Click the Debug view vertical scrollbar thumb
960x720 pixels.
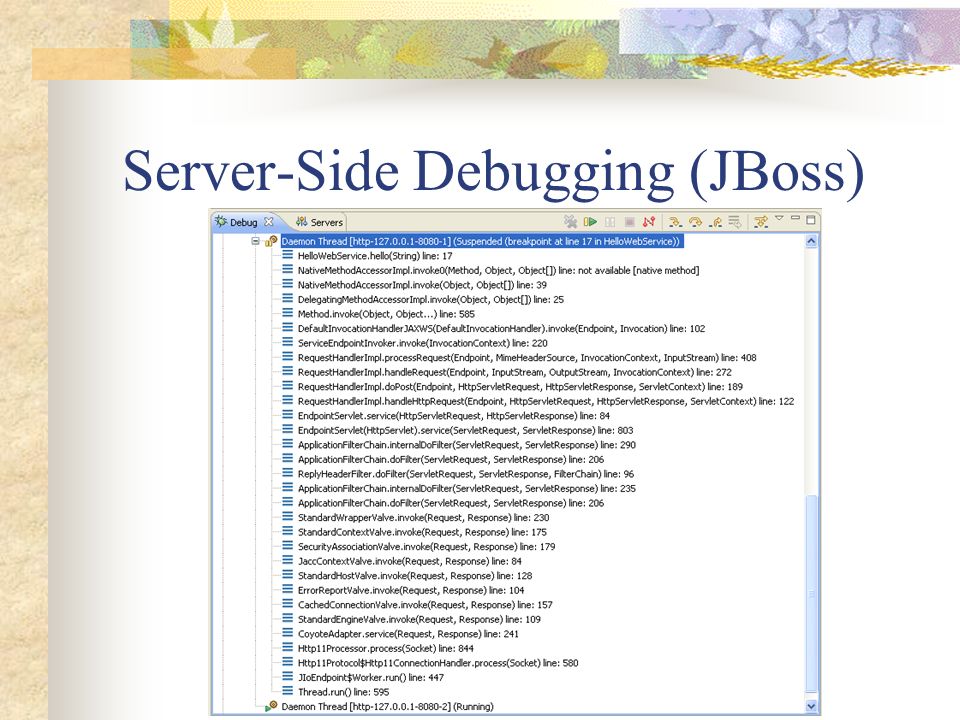[811, 594]
